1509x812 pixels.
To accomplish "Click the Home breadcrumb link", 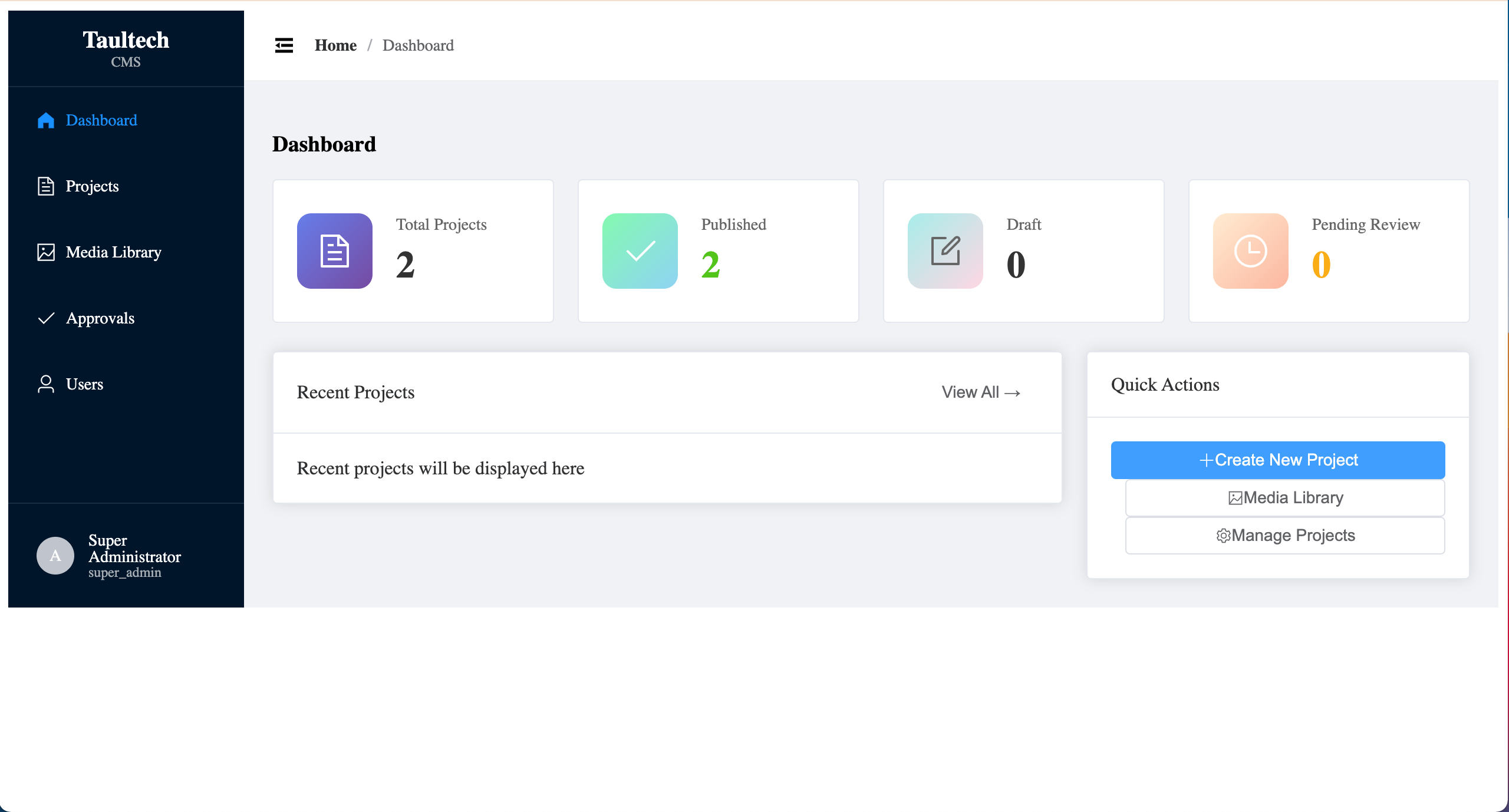I will [335, 45].
